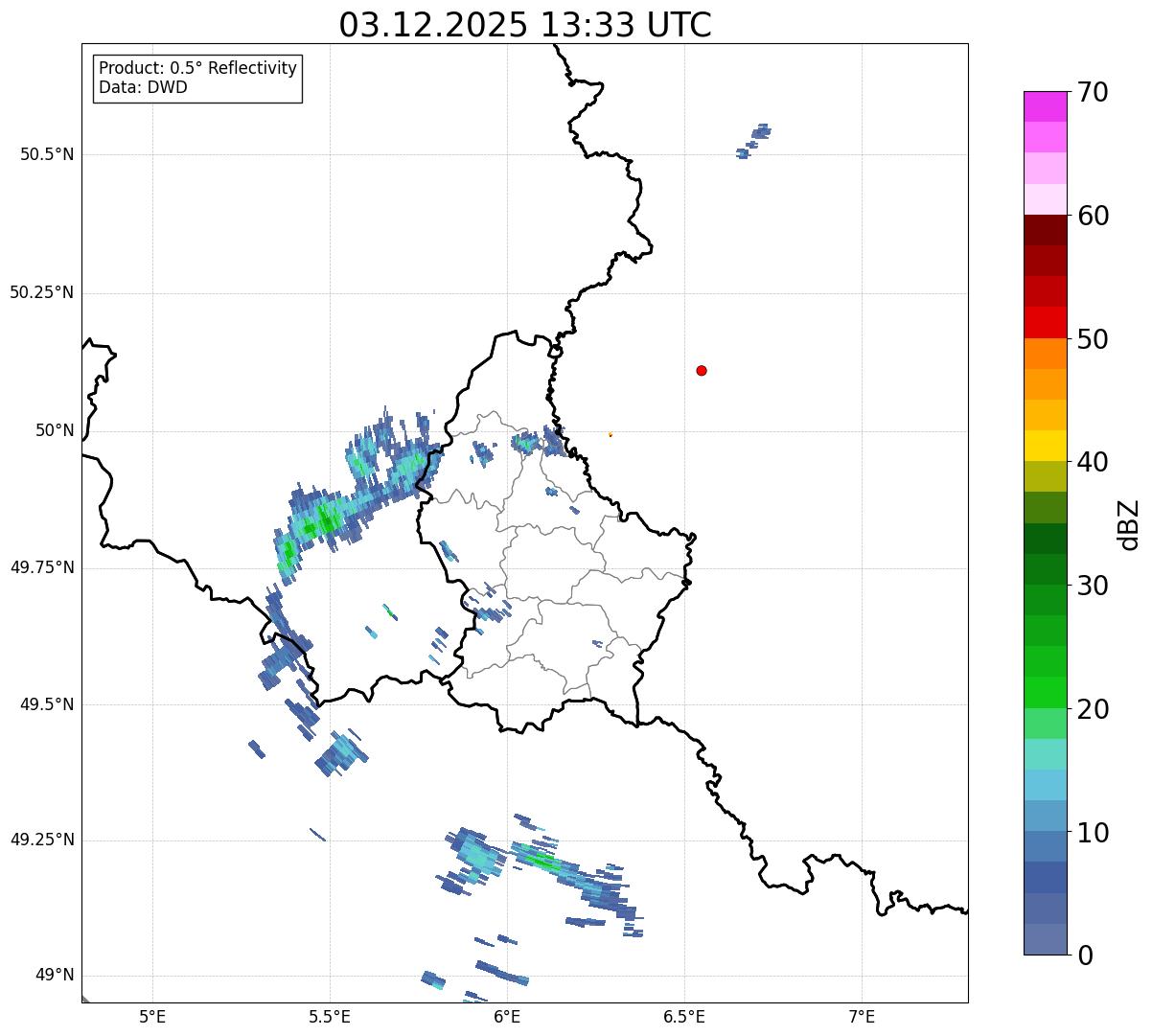
Task: Click the dBZ colorbar axis label
Action: 1129,523
